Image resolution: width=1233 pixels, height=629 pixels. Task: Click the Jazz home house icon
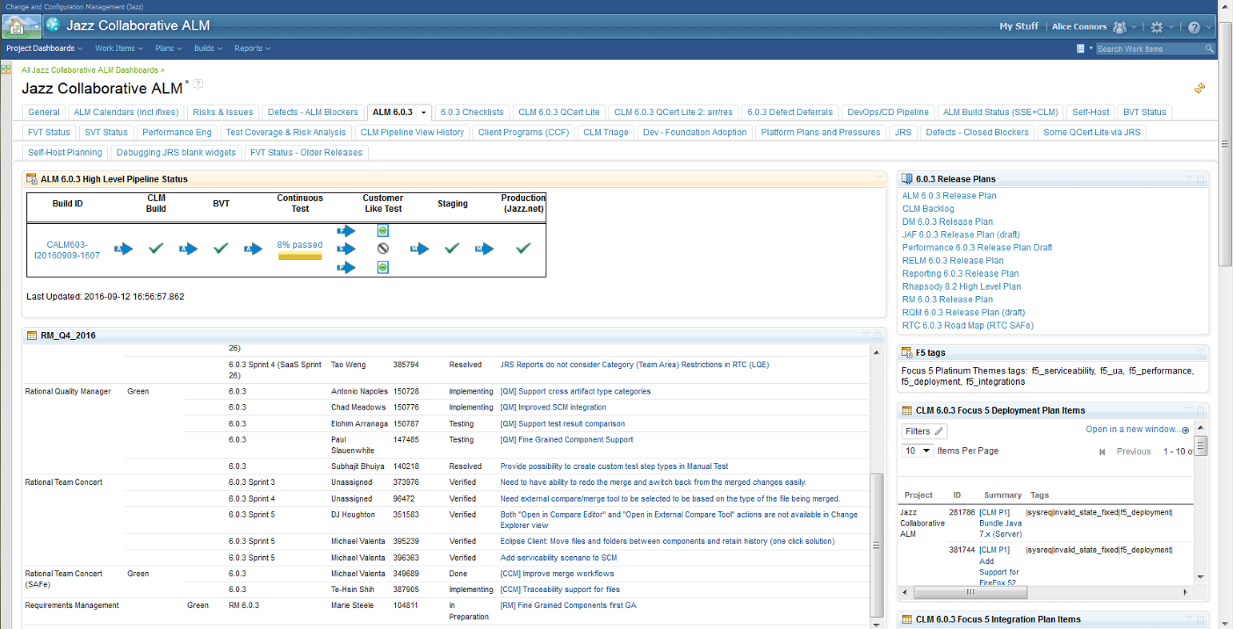(17, 27)
